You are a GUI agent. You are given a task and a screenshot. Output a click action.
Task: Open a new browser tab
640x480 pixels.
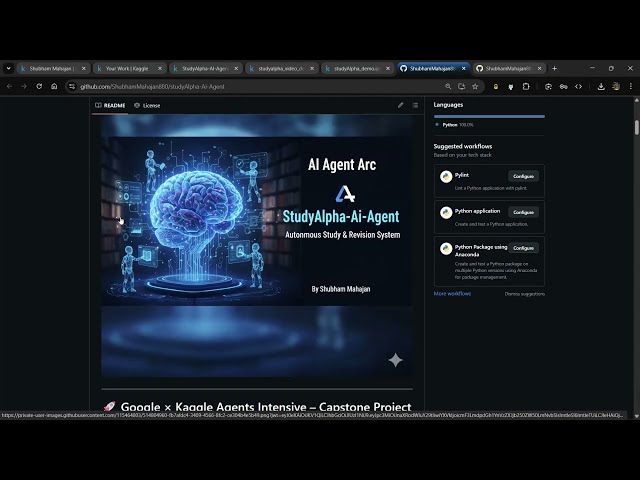[x=554, y=69]
